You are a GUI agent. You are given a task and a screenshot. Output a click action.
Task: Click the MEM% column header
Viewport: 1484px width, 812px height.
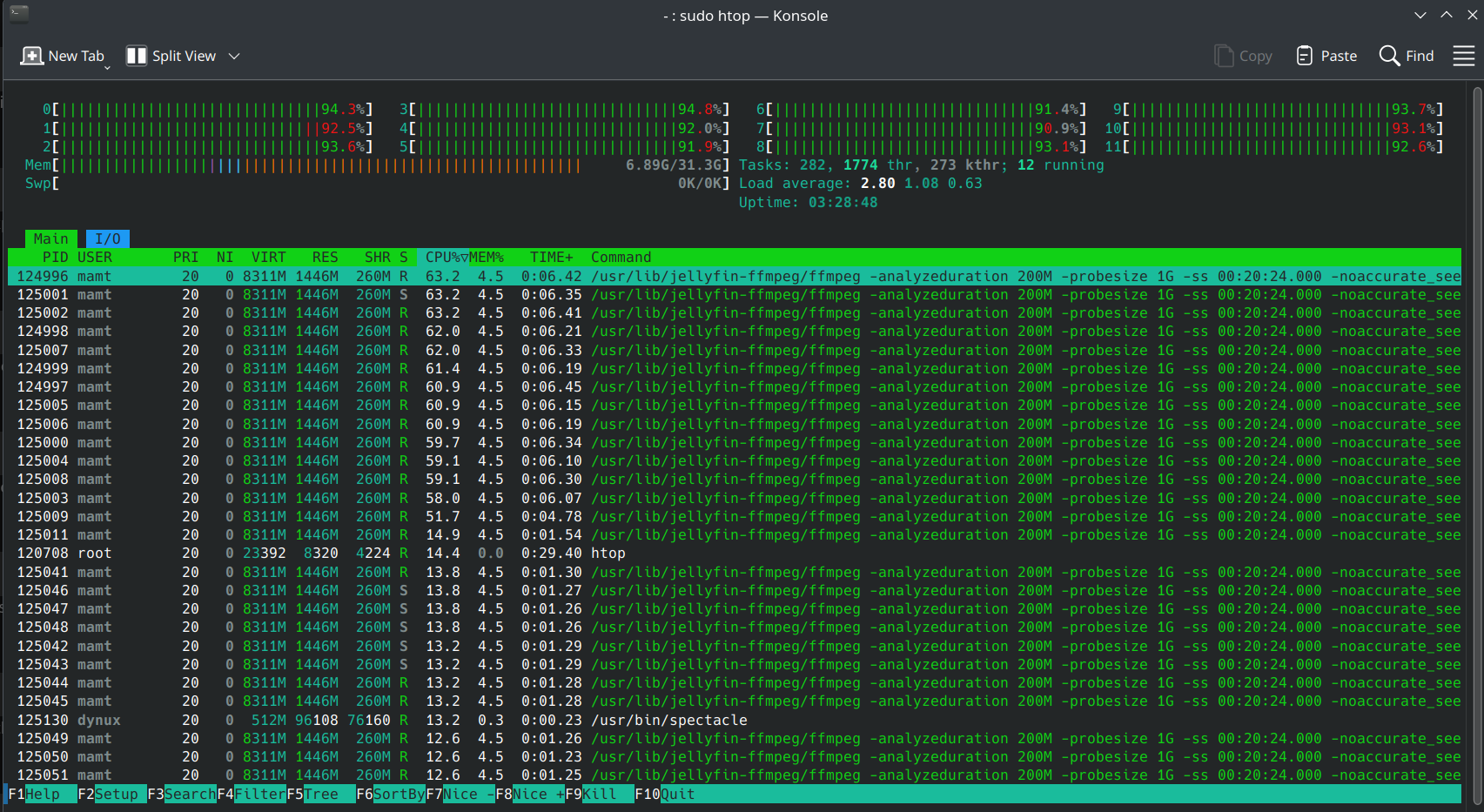[x=487, y=258]
